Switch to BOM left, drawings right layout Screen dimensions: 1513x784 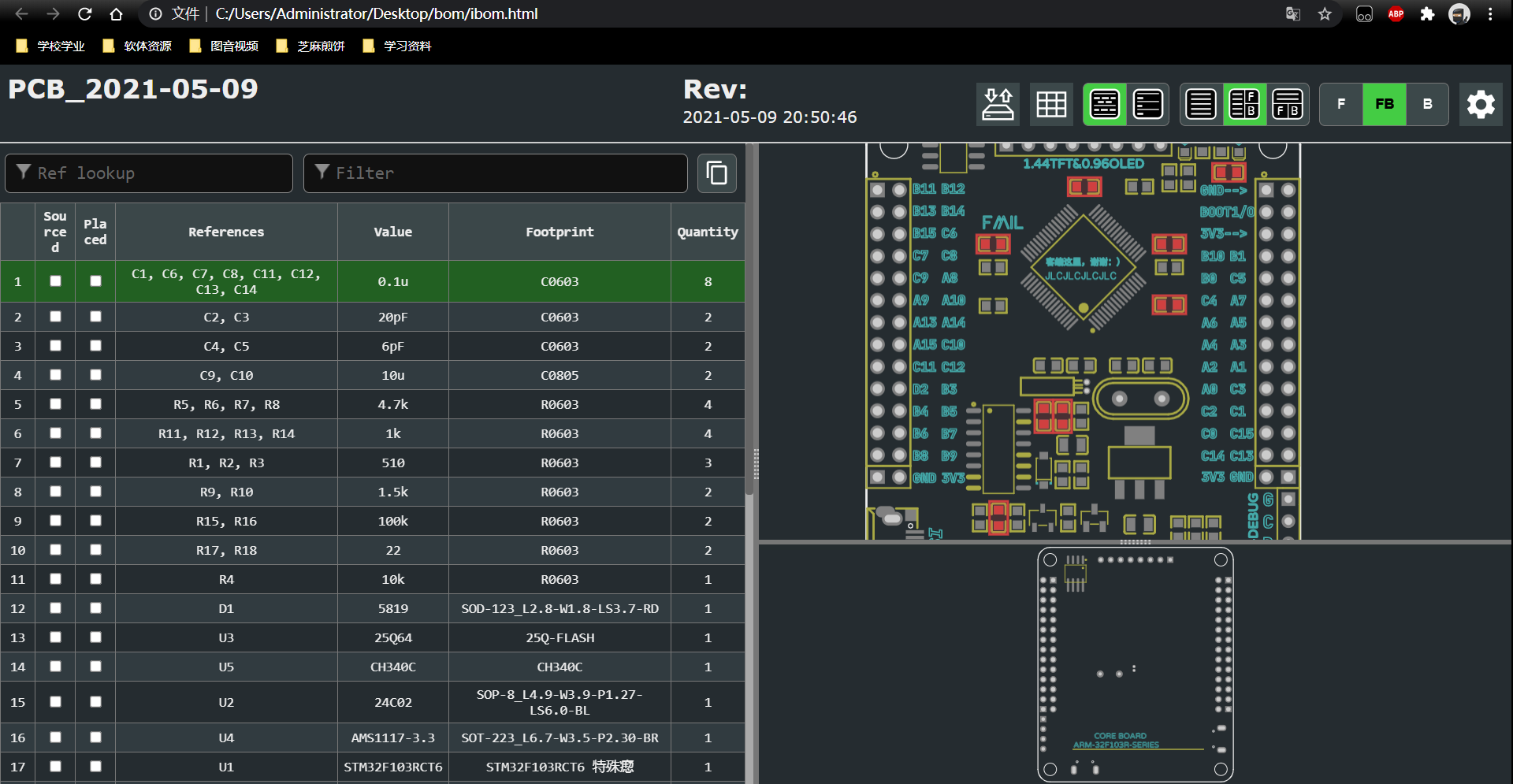point(1244,104)
